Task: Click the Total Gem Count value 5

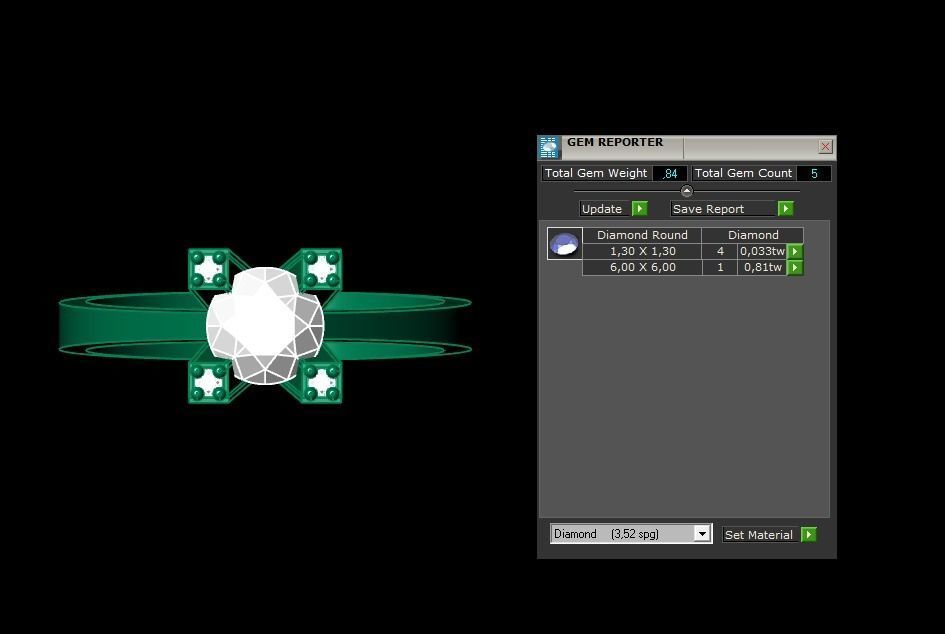Action: point(814,174)
